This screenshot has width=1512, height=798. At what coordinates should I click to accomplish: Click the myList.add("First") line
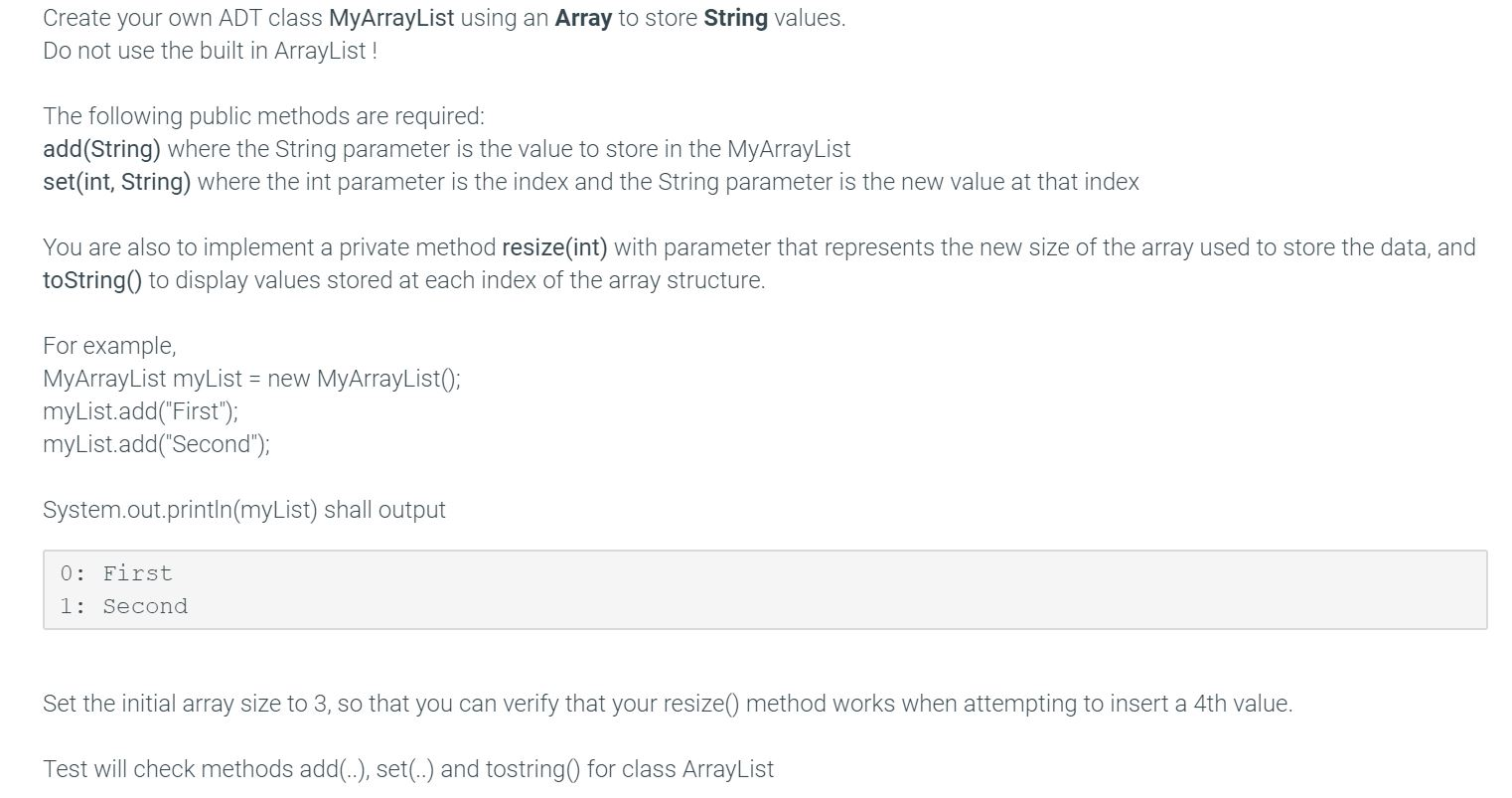click(140, 411)
